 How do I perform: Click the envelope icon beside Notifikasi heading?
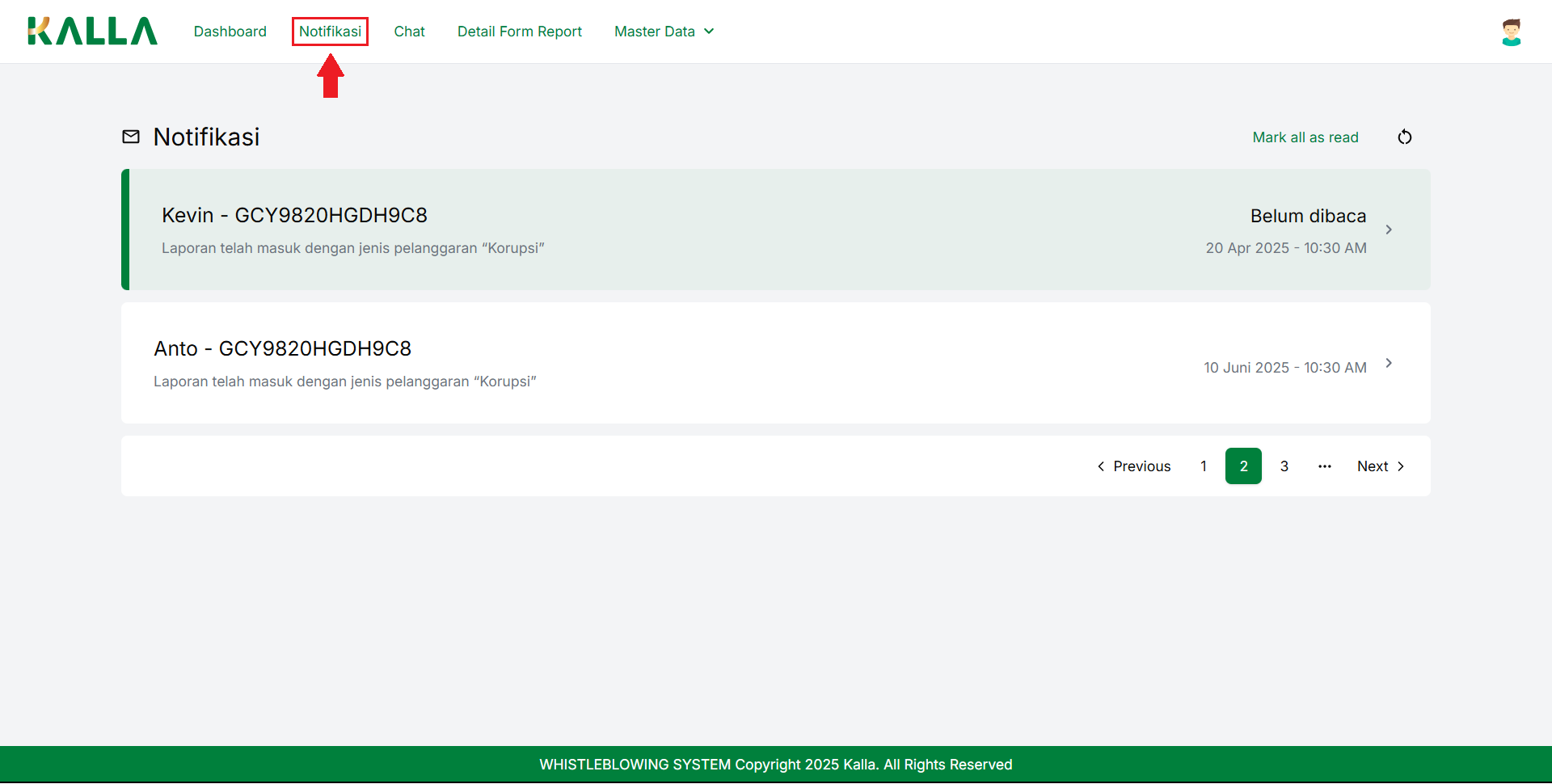[x=131, y=137]
